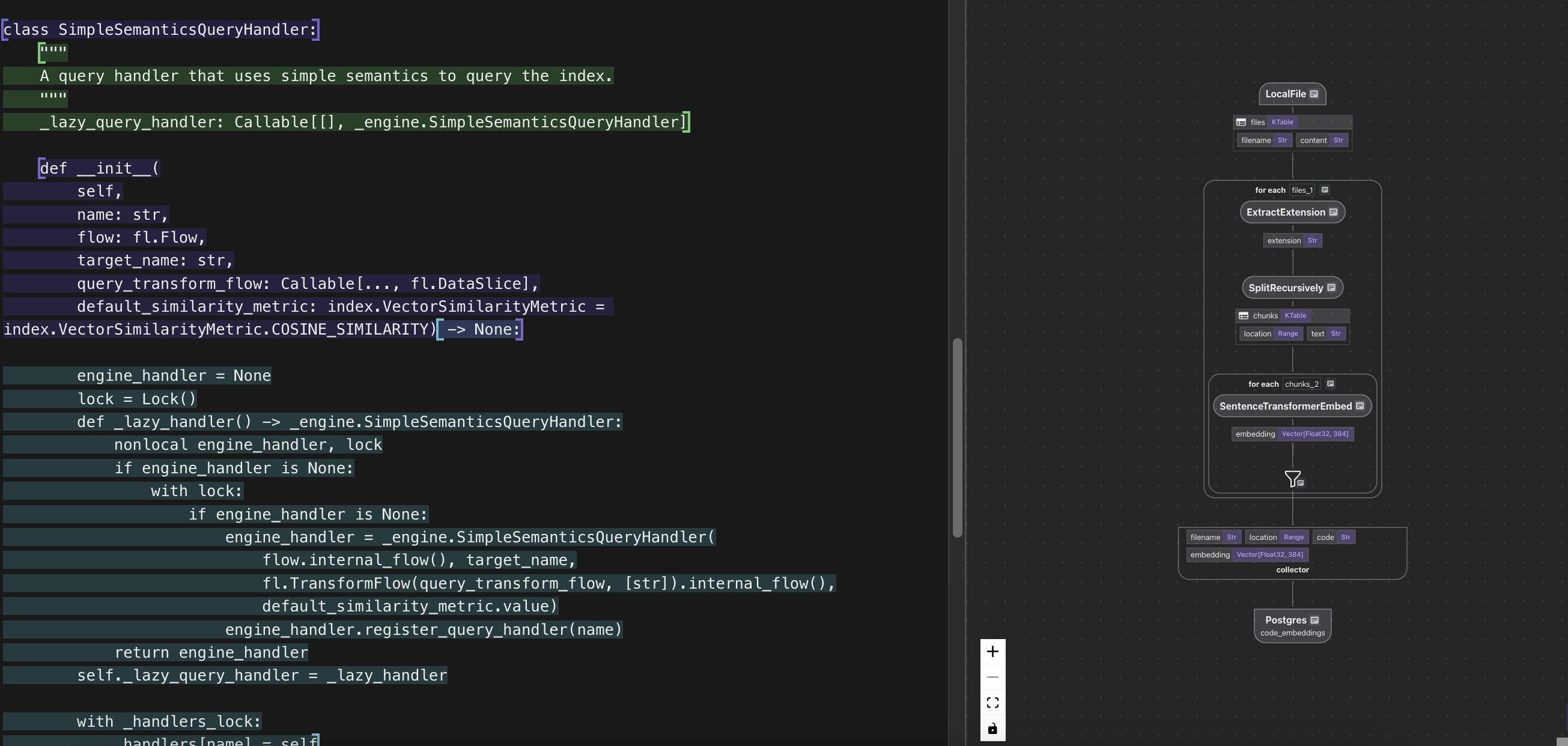This screenshot has width=1568, height=746.
Task: Open the SplitRecursively node detail icon
Action: point(1331,288)
